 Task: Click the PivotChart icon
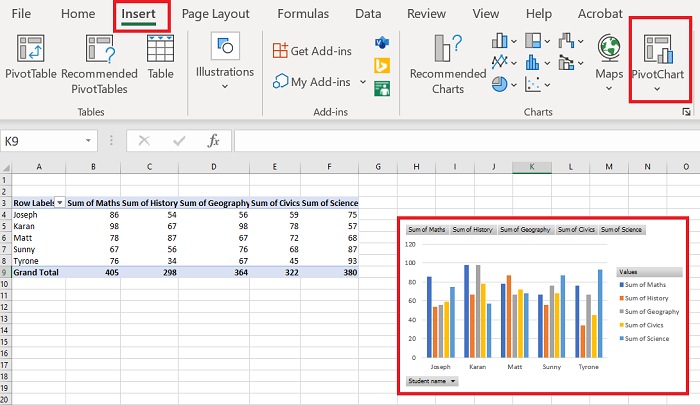click(x=658, y=50)
